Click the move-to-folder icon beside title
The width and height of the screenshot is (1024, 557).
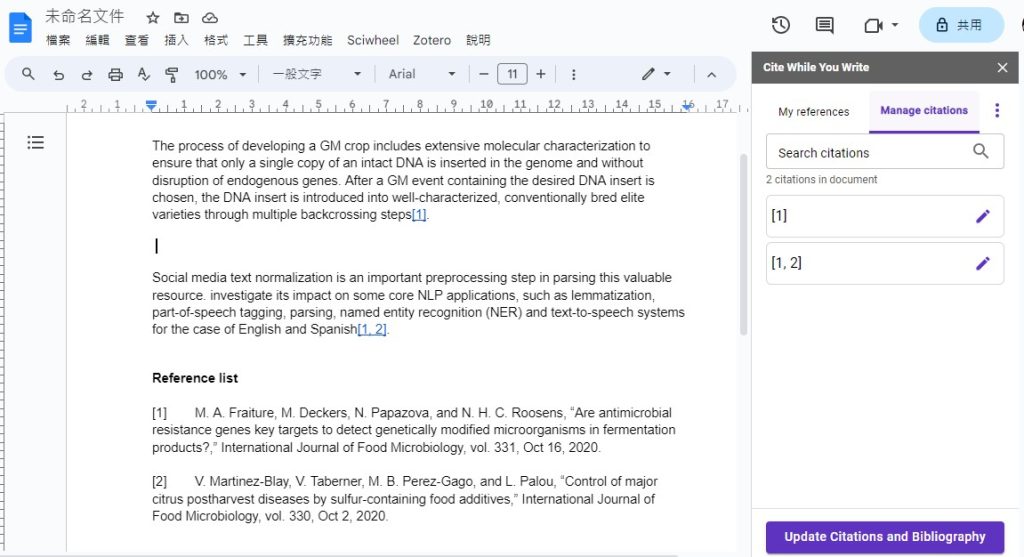click(182, 18)
